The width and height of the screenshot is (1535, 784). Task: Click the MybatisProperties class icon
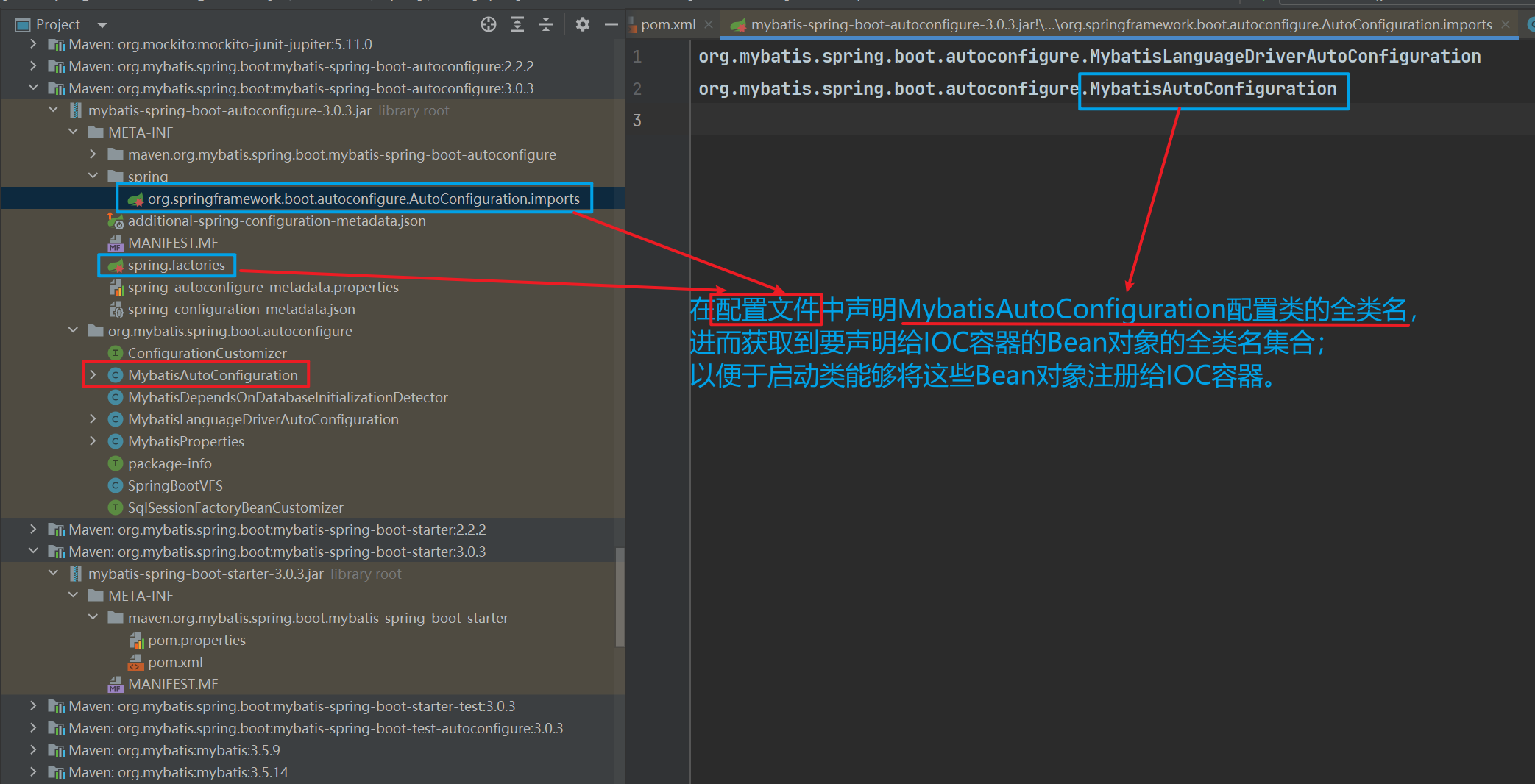[x=116, y=441]
